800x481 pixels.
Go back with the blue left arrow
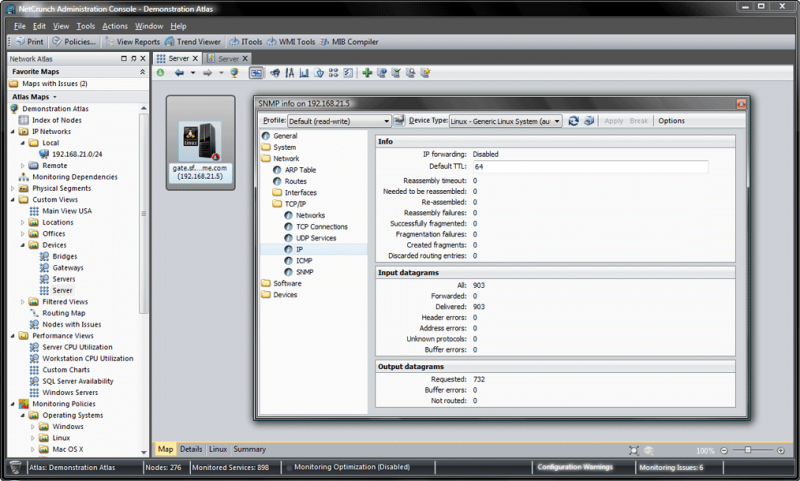click(179, 73)
